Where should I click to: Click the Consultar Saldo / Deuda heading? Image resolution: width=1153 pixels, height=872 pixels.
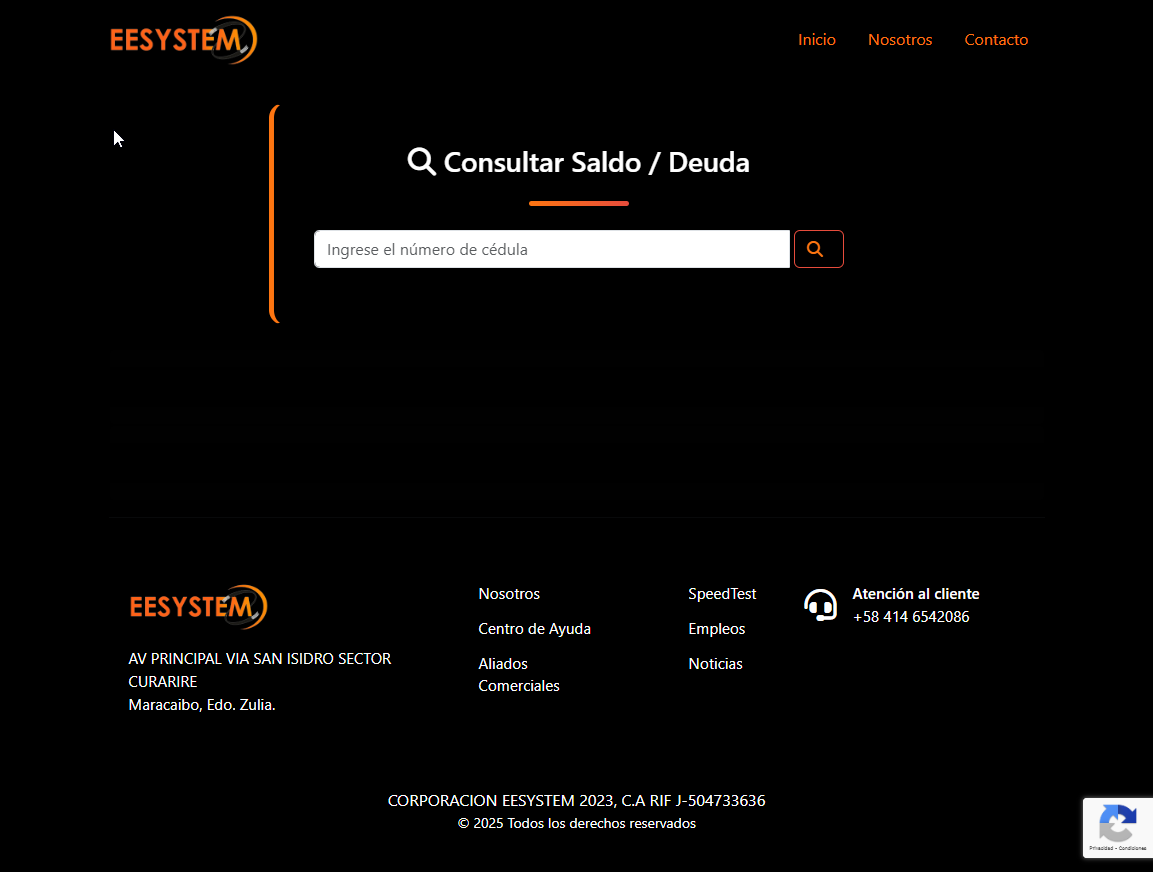[x=596, y=162]
